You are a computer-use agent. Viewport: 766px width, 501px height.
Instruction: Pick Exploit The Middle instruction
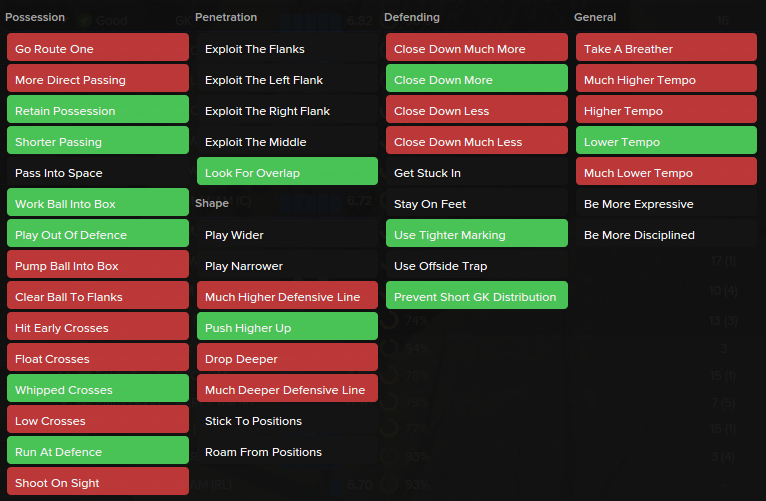[287, 142]
